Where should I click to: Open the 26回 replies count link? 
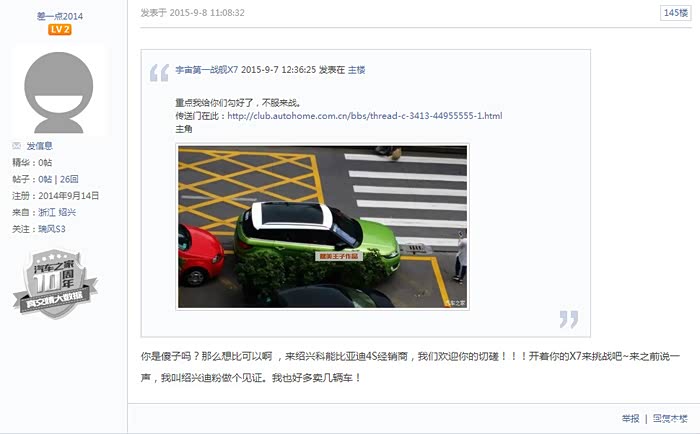pyautogui.click(x=69, y=179)
